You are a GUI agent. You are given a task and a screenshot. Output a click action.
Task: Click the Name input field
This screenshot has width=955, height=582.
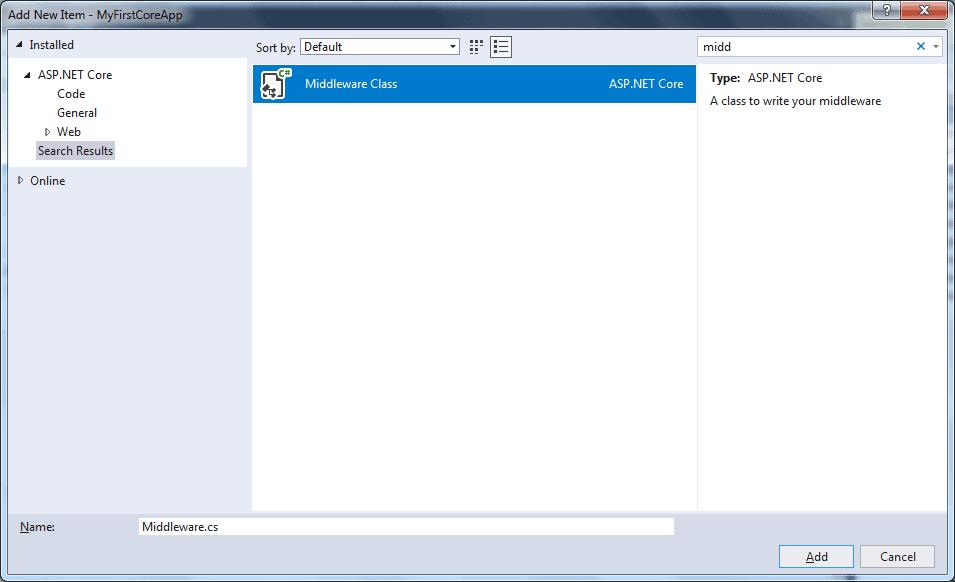click(x=400, y=526)
